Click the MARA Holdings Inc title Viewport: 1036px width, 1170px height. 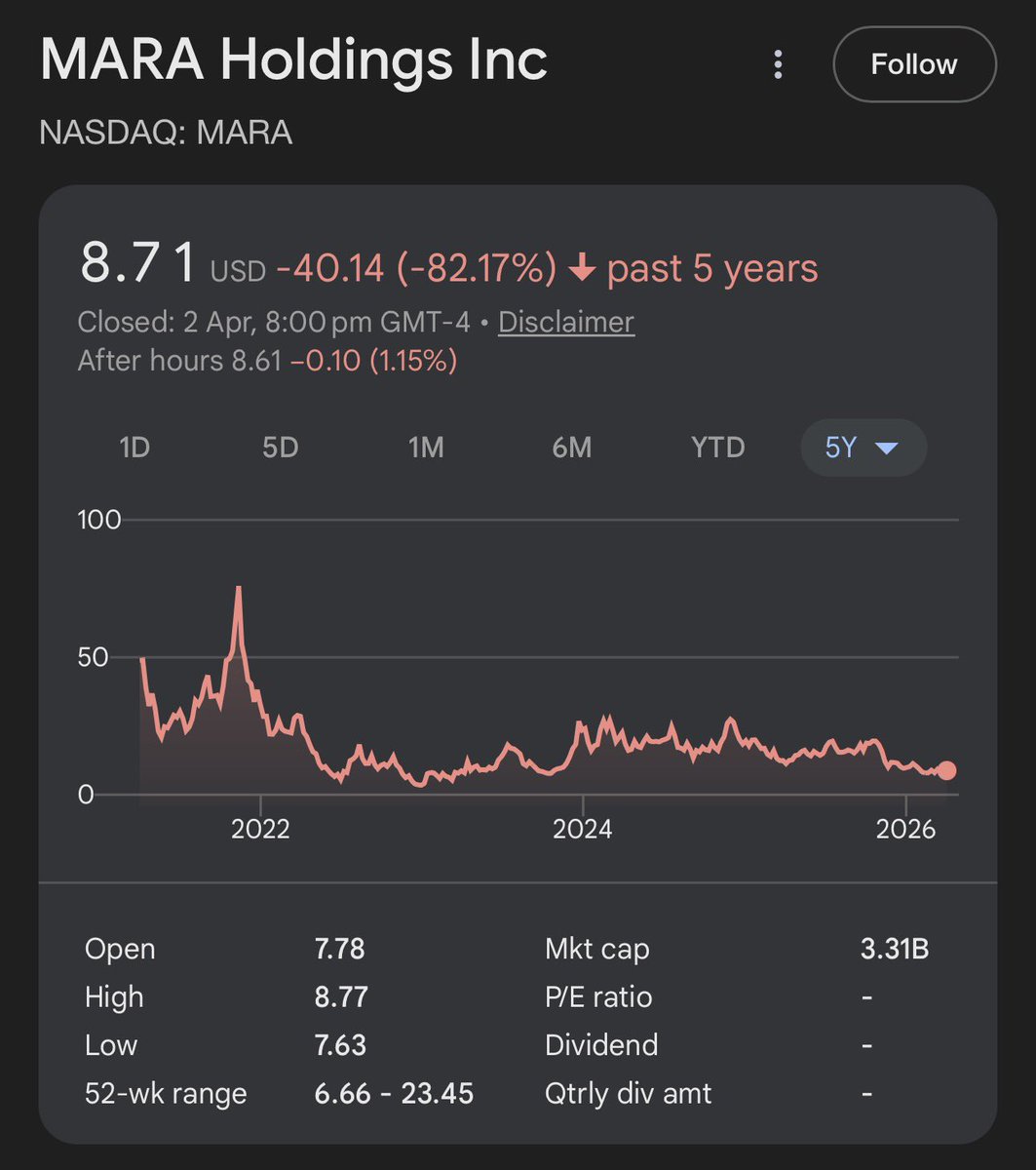click(293, 60)
